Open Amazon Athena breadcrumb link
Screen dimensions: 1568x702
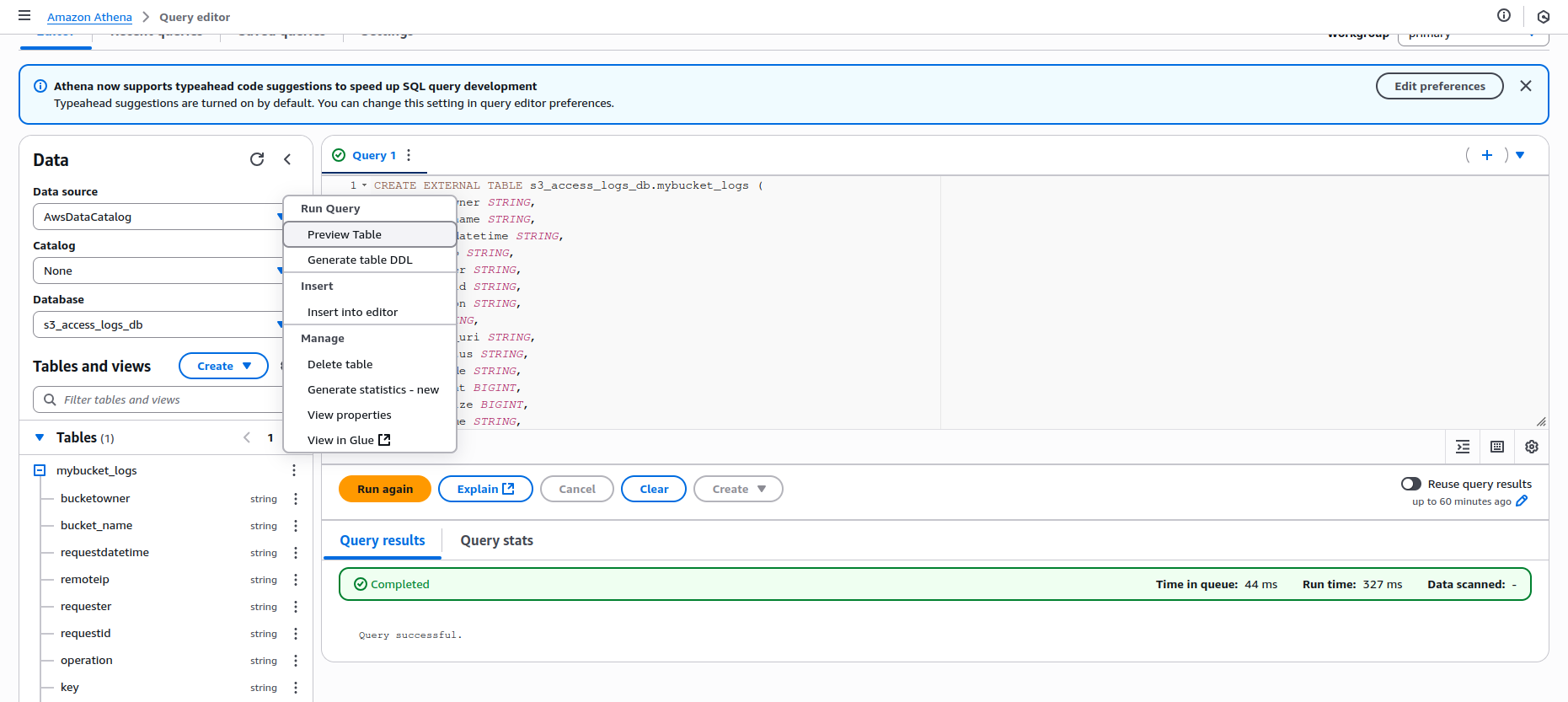(x=89, y=17)
